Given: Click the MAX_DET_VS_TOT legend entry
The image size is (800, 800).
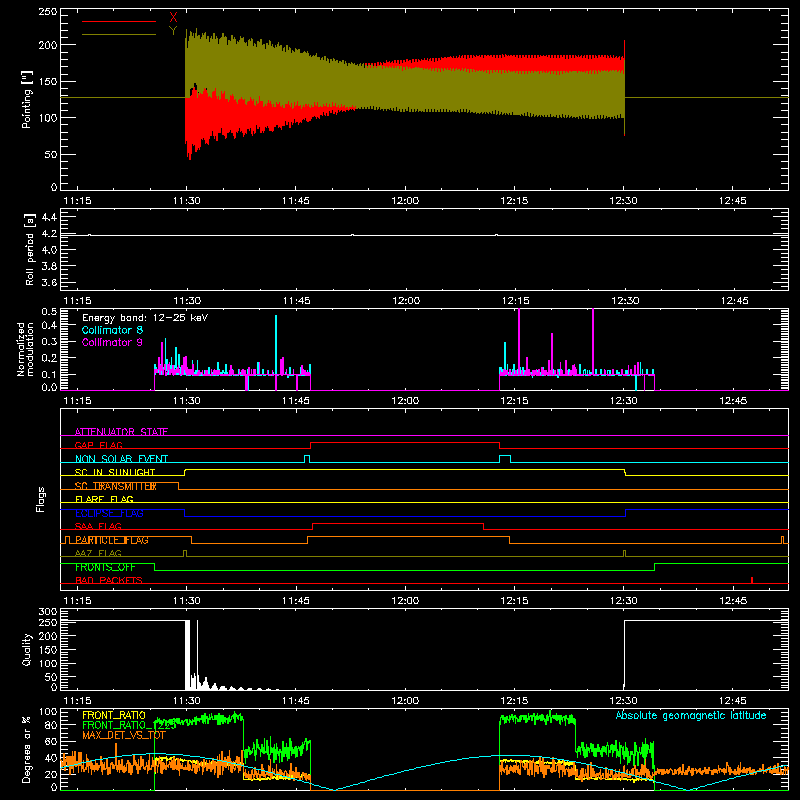Looking at the screenshot, I should coord(123,735).
